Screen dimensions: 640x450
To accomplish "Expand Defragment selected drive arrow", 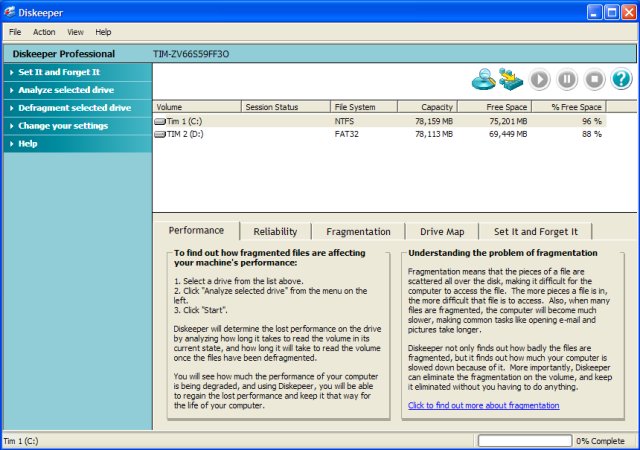I will pos(11,108).
